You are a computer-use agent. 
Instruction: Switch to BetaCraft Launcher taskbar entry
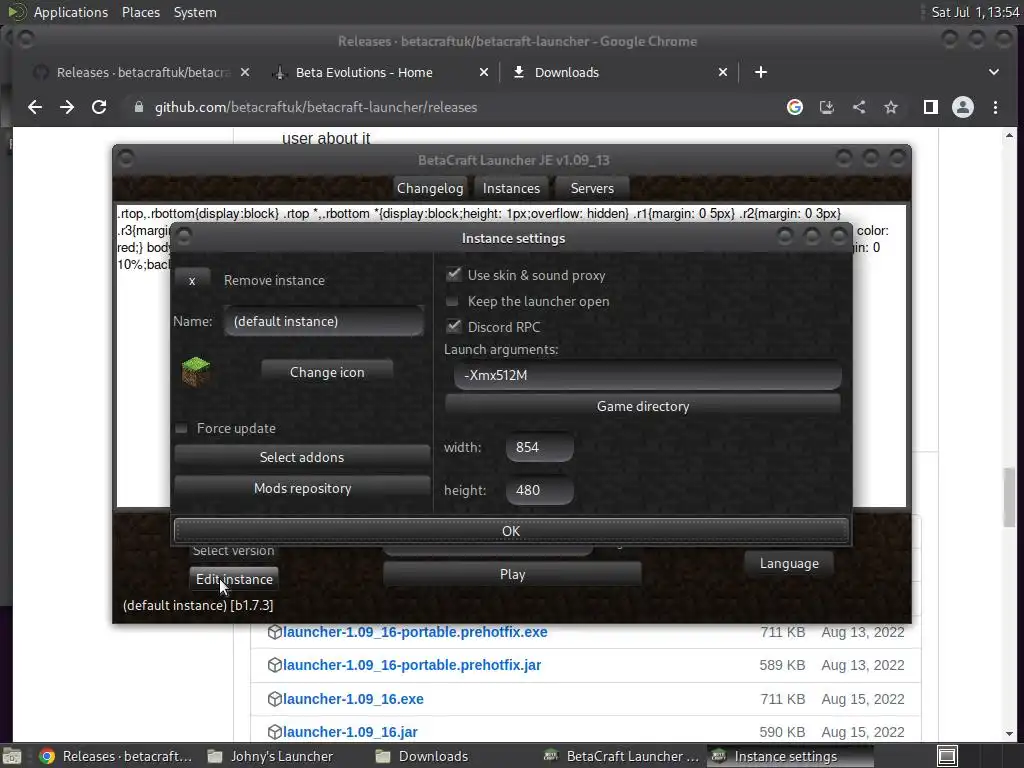coord(622,756)
